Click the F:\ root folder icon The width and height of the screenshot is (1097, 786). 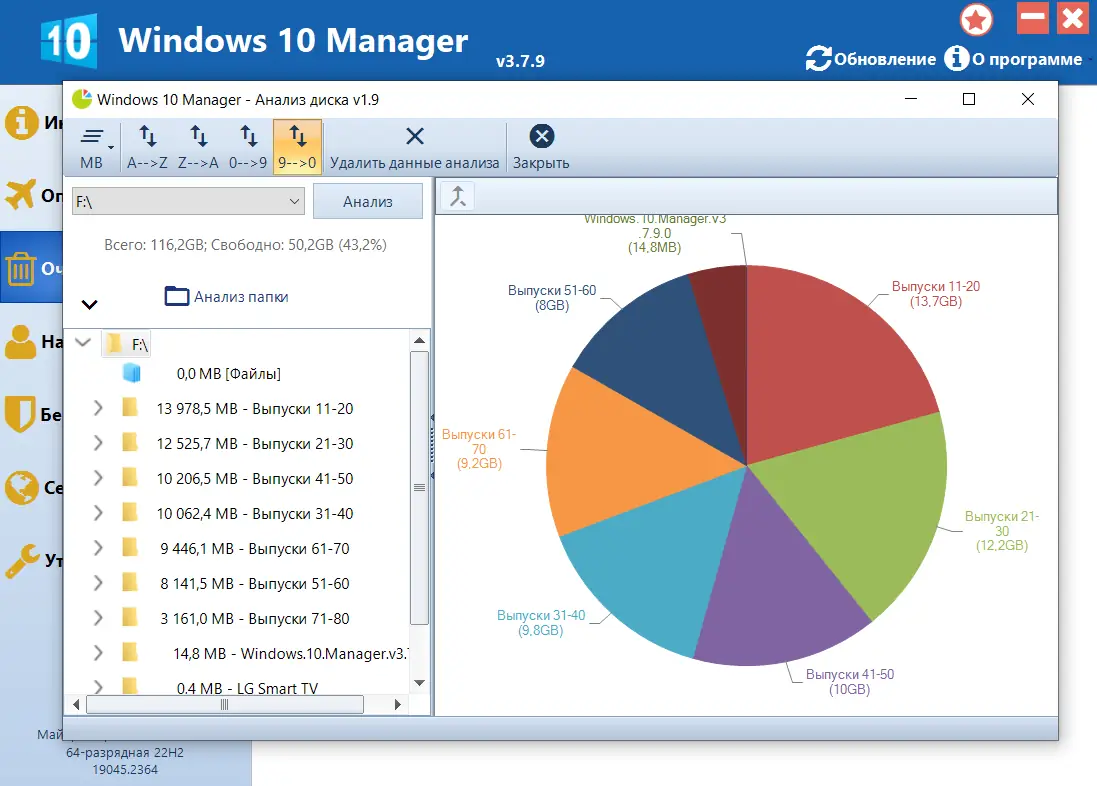pos(114,344)
